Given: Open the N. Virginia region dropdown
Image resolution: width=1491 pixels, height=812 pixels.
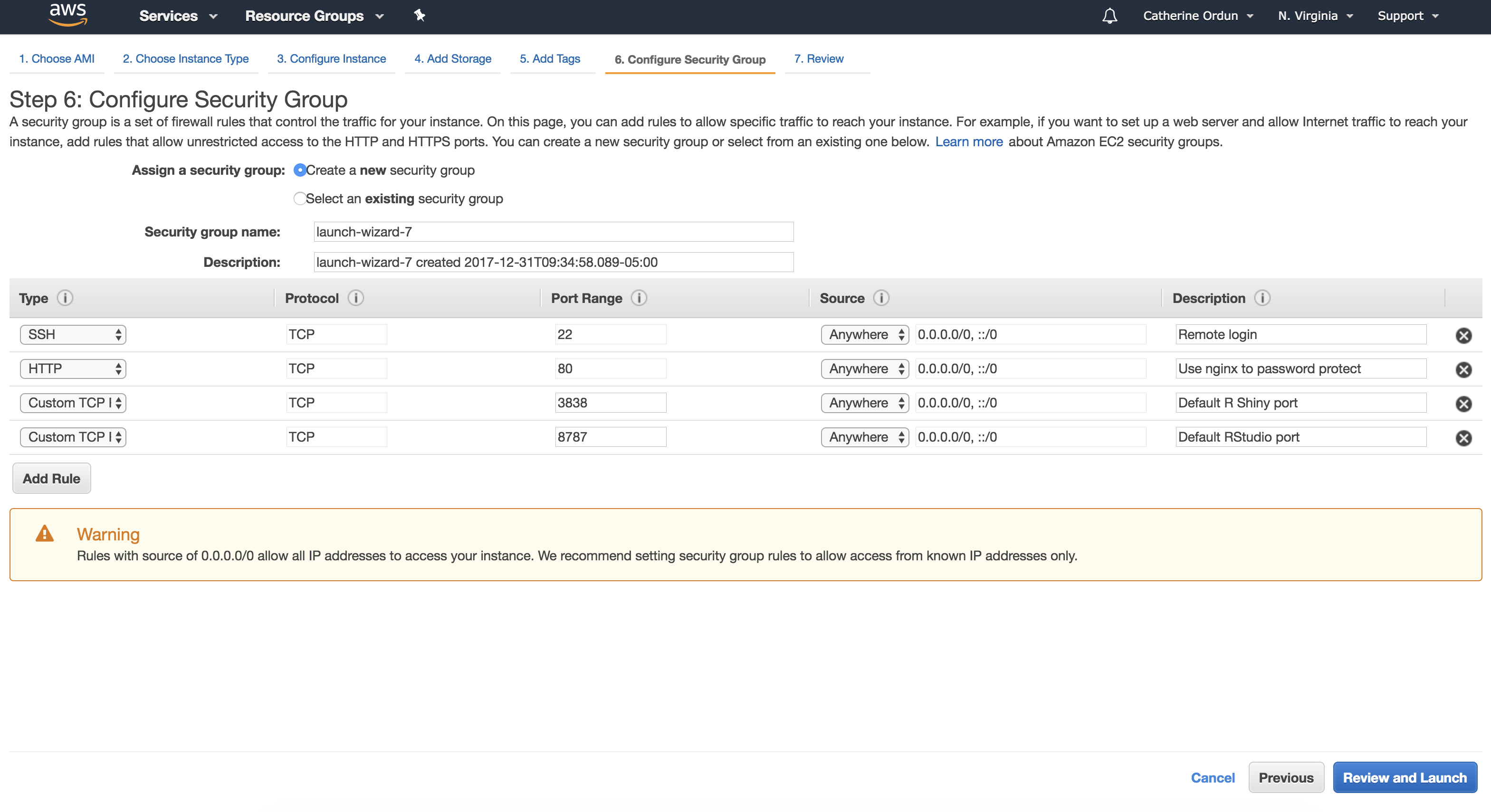Looking at the screenshot, I should pos(1315,16).
